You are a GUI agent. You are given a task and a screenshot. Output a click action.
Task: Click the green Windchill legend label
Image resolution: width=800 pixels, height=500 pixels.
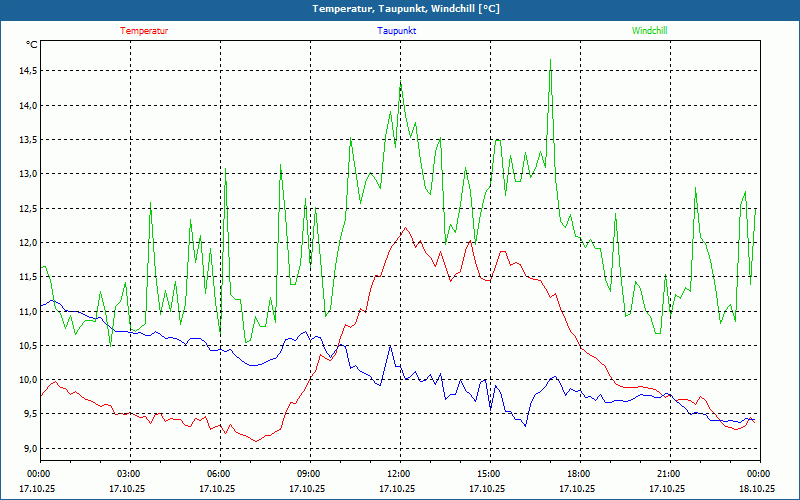[650, 30]
